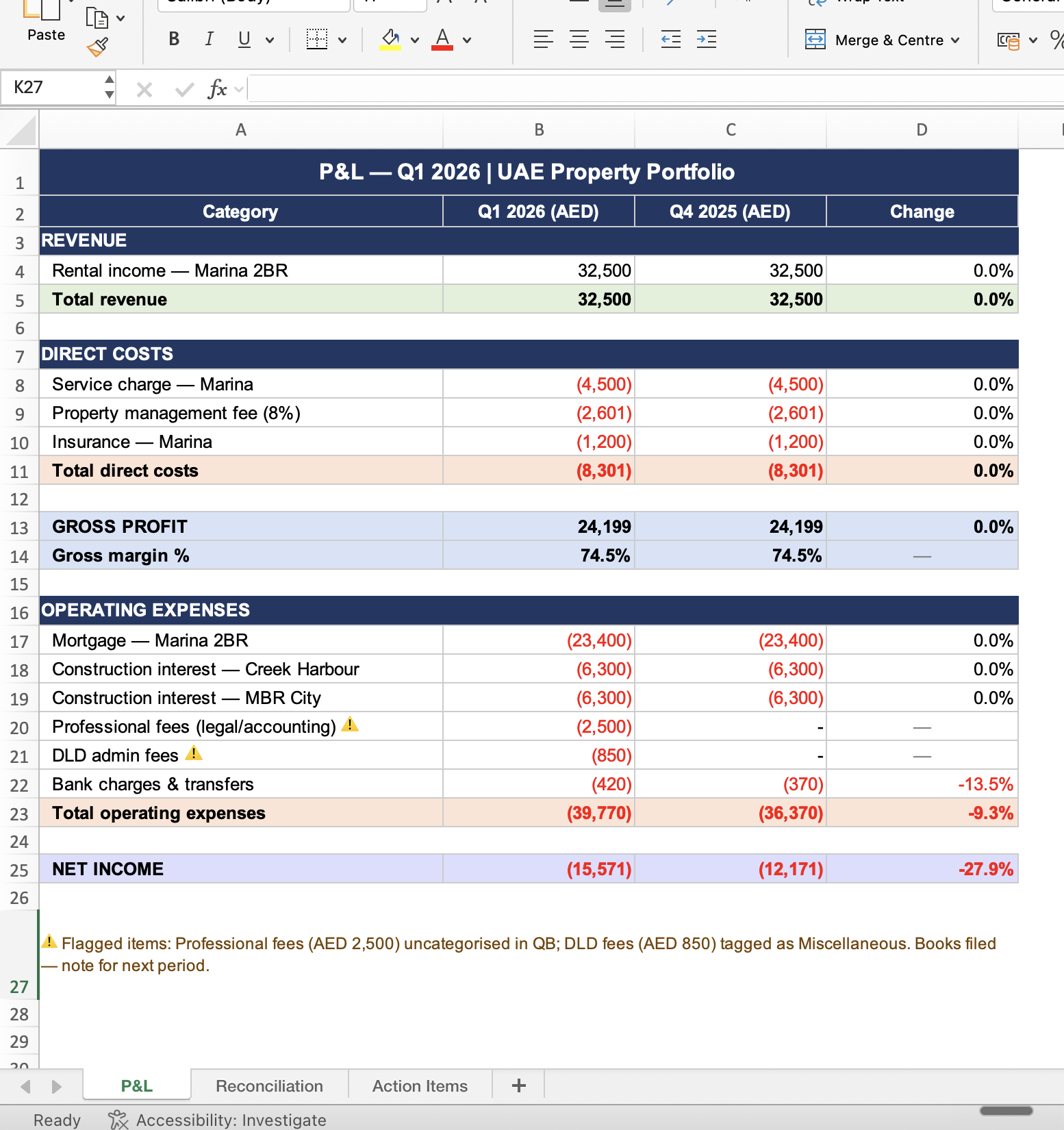
Task: Decrease indent
Action: [x=671, y=40]
